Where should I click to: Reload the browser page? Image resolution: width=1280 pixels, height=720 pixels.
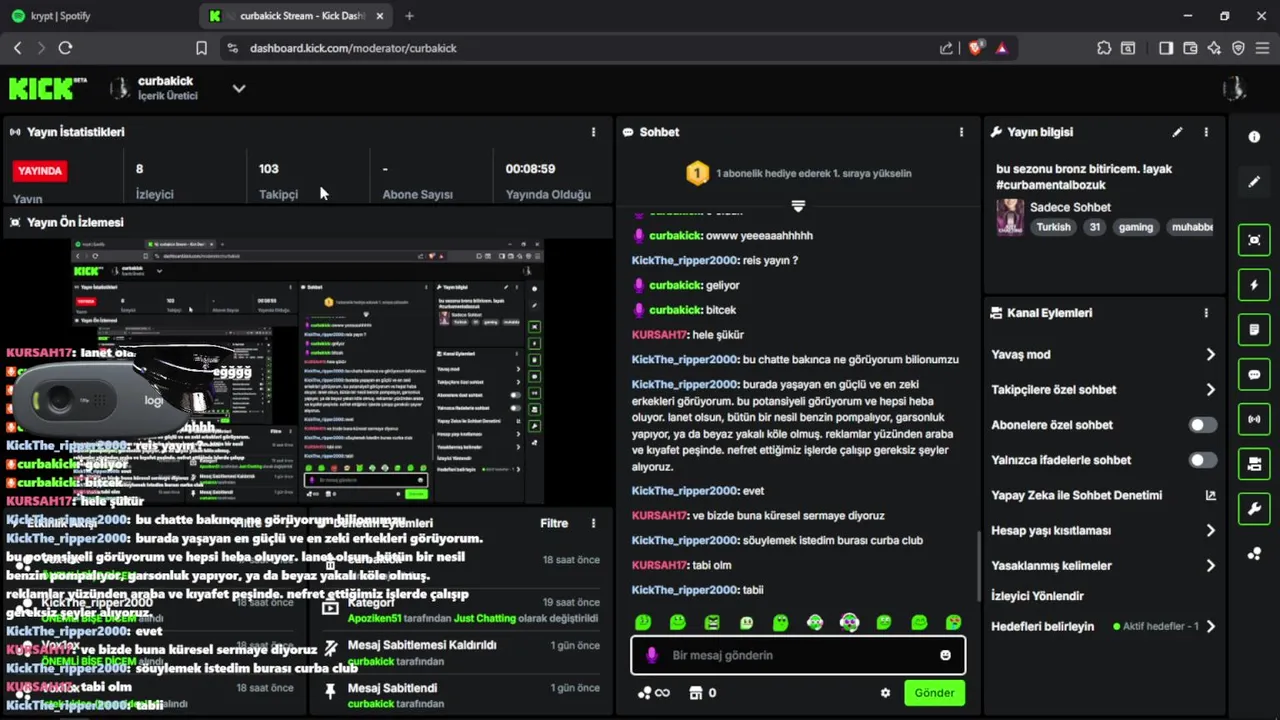coord(65,47)
